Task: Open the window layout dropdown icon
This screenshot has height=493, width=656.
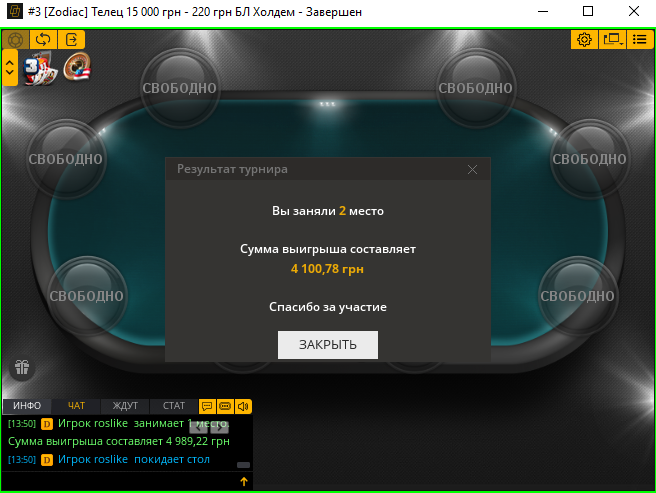Action: 612,40
